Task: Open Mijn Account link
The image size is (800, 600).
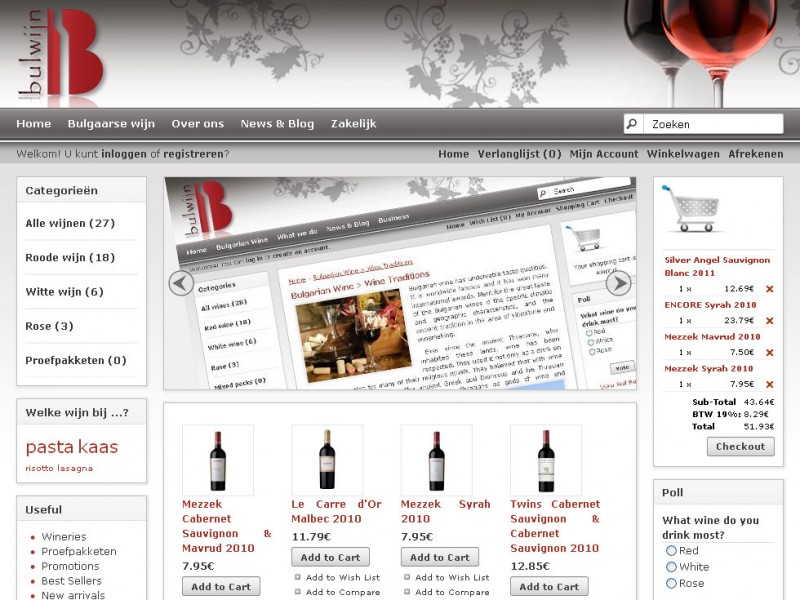Action: [604, 154]
